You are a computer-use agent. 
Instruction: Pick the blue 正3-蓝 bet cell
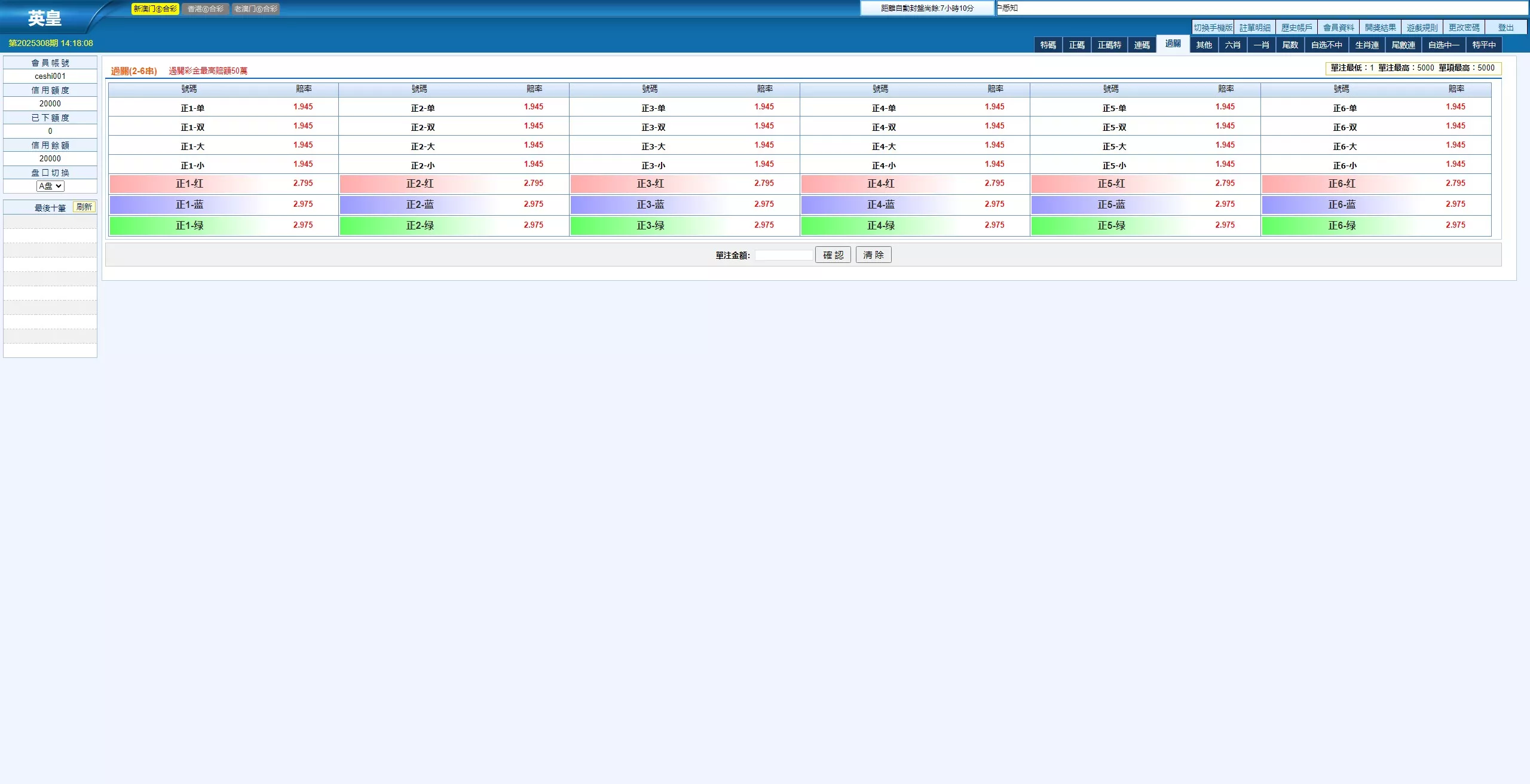click(650, 204)
